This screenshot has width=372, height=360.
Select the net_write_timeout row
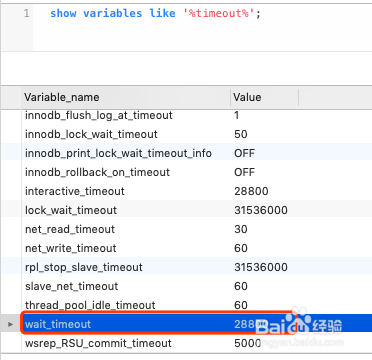[187, 248]
